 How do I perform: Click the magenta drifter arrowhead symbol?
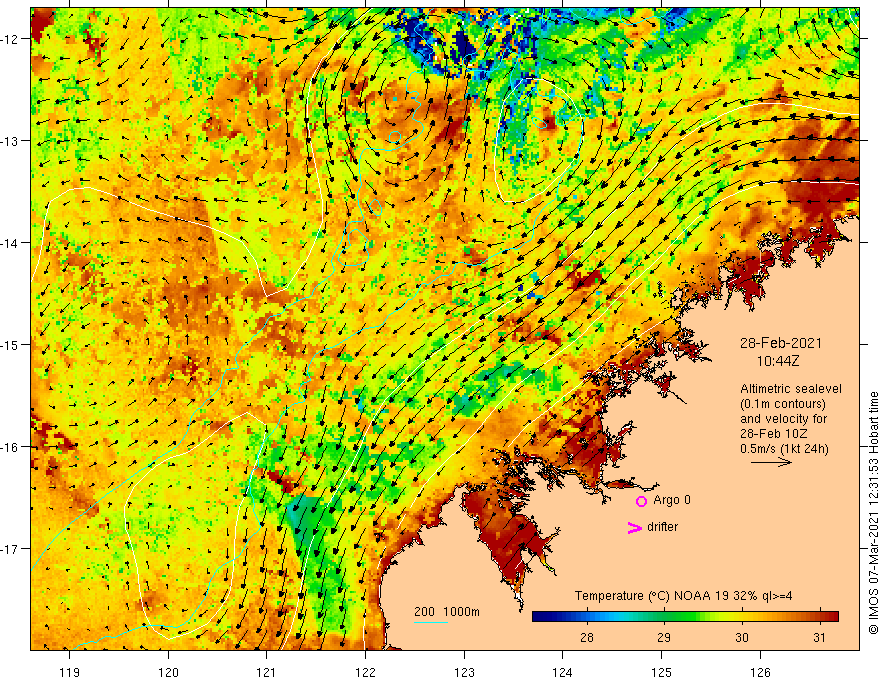pos(634,527)
